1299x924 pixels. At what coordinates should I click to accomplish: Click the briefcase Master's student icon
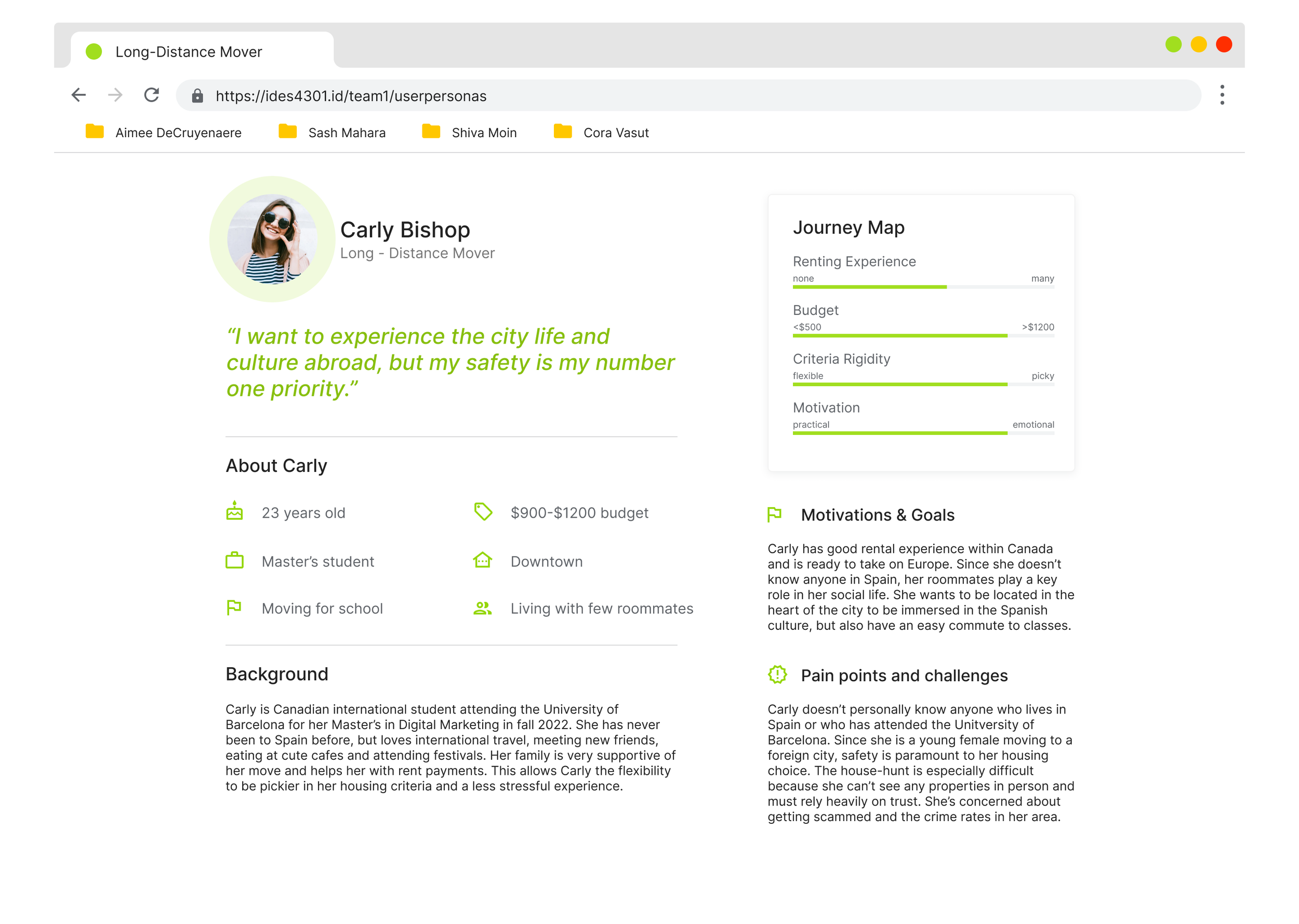(234, 560)
